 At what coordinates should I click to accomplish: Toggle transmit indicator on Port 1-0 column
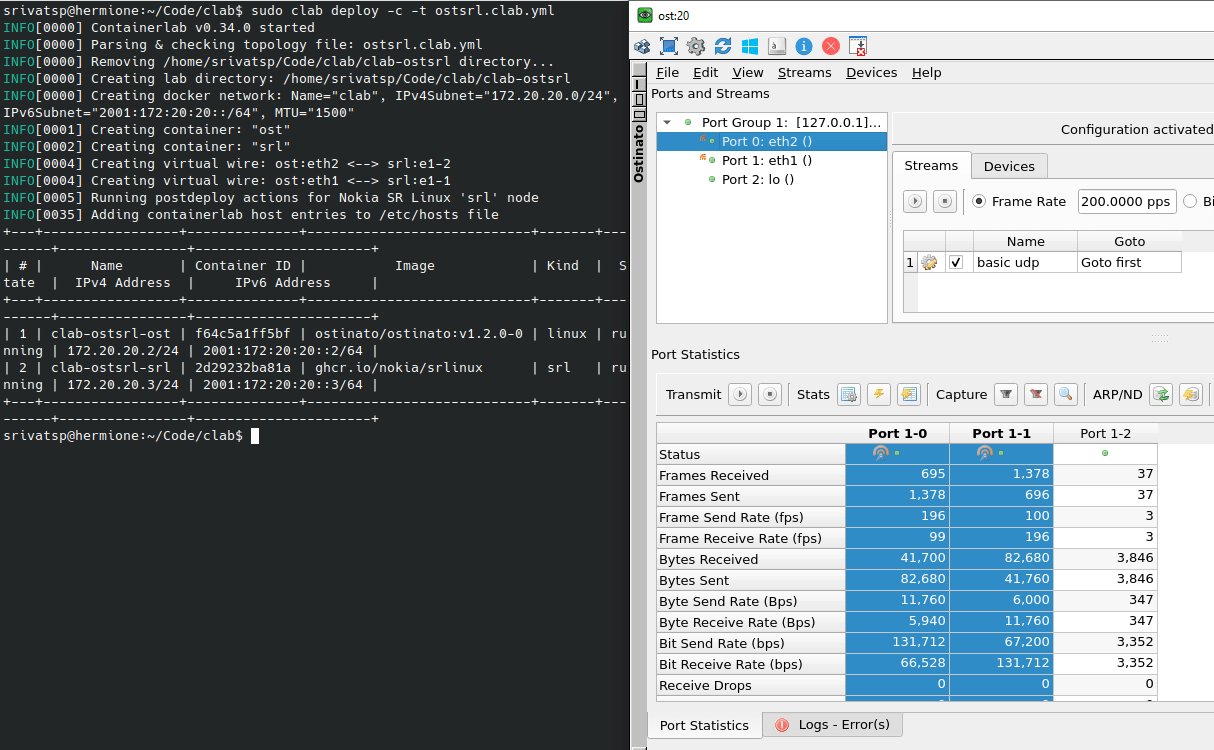click(880, 453)
